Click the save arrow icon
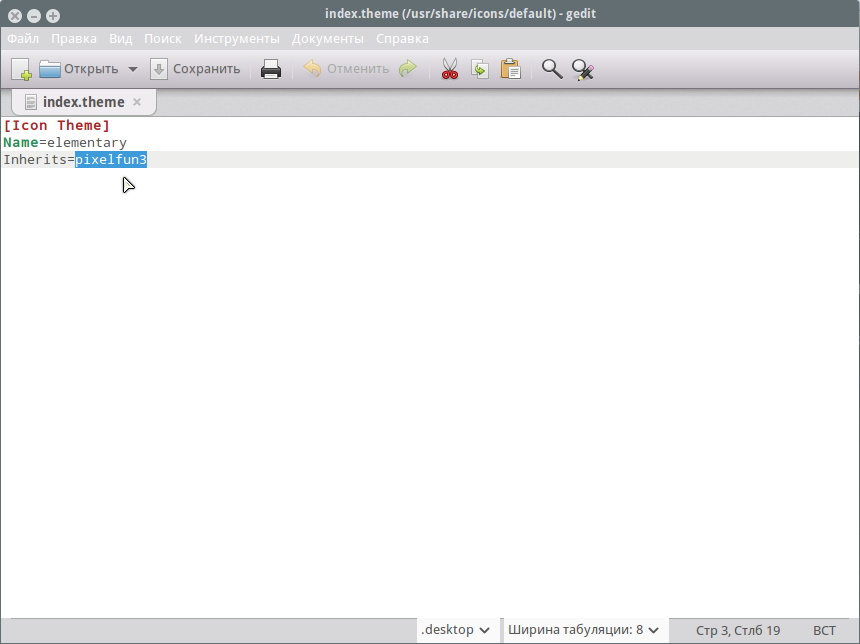Screen dimensions: 860x644 tap(159, 69)
